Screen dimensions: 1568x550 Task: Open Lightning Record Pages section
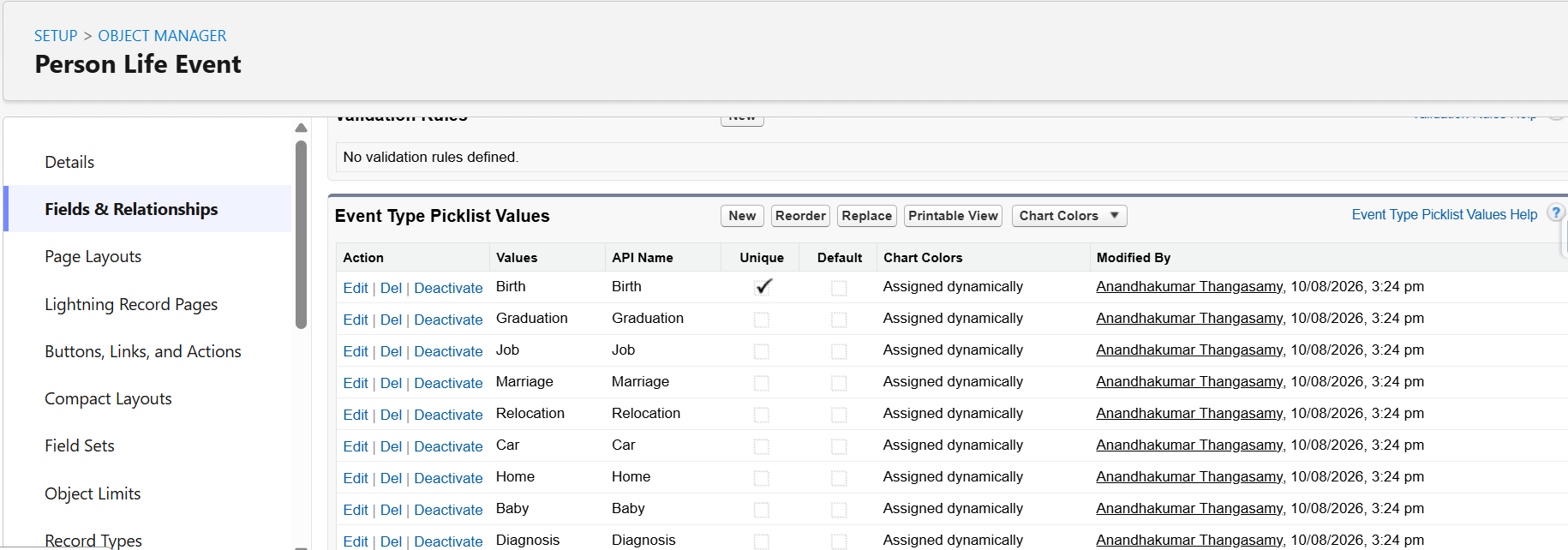(x=131, y=304)
